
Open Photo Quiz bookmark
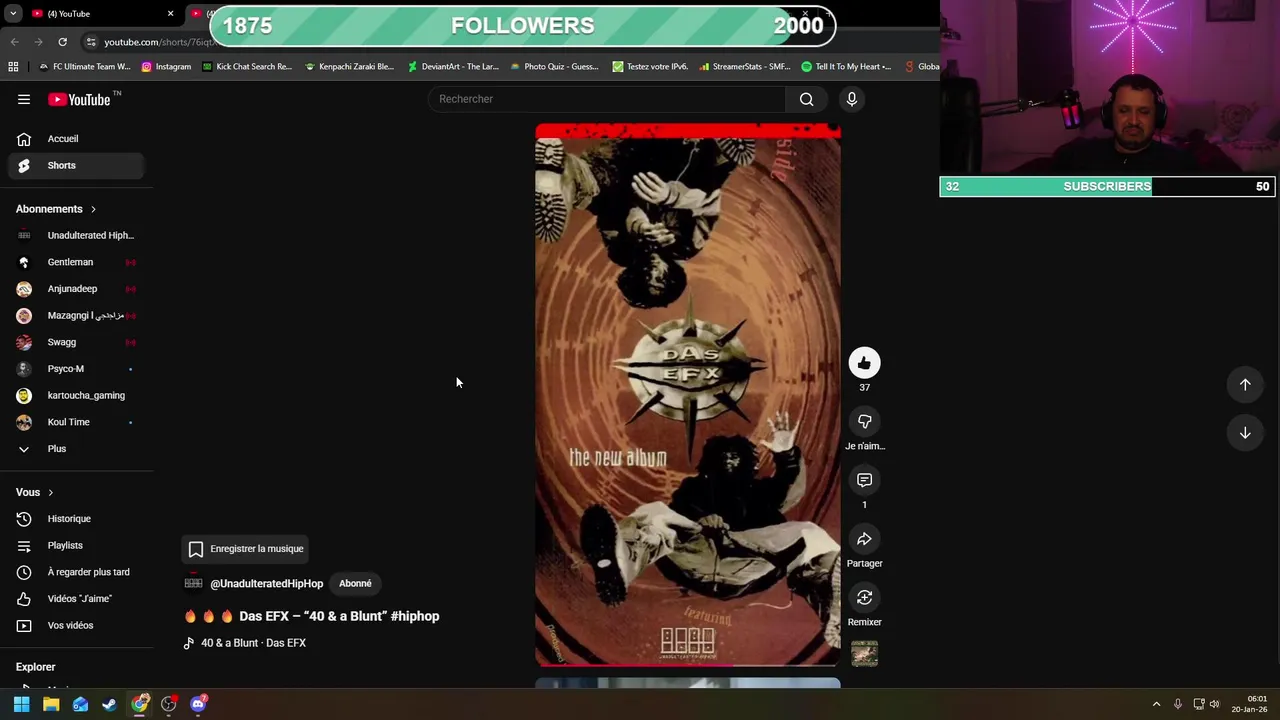tap(554, 67)
